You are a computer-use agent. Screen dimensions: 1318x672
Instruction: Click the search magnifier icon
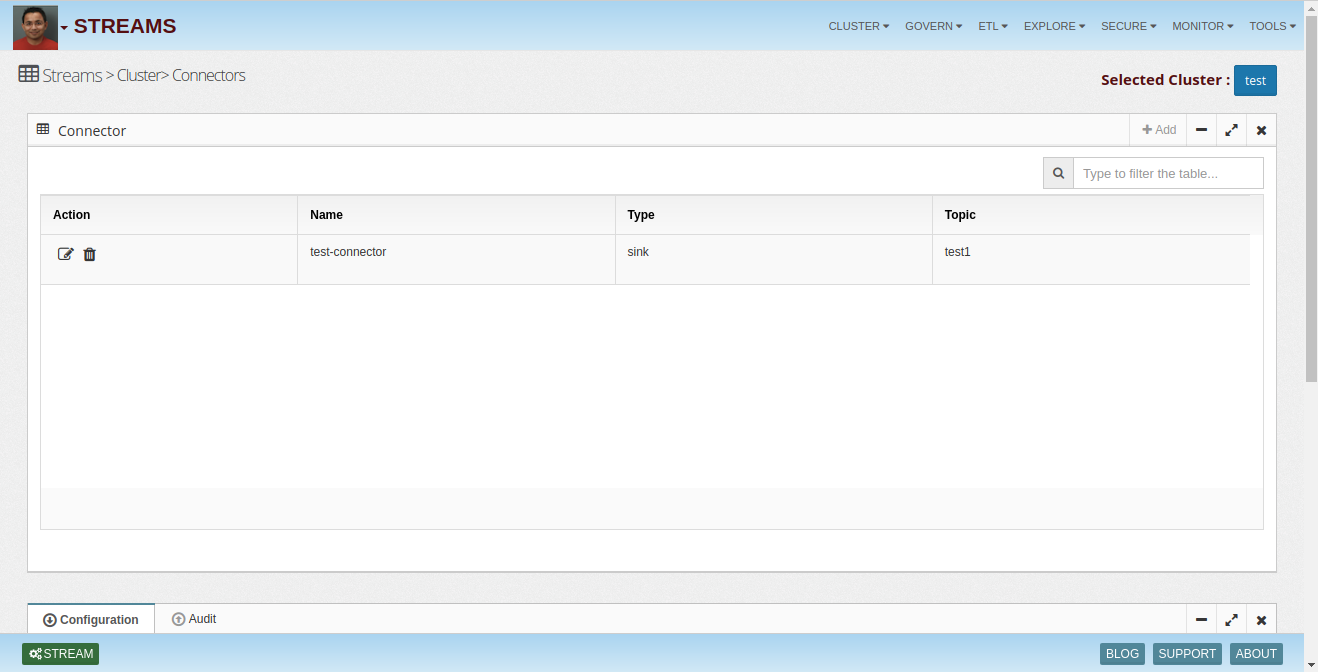point(1058,173)
